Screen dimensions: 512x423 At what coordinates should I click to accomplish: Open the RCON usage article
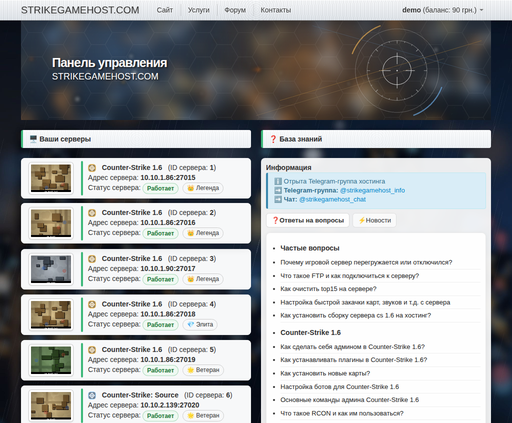[342, 413]
